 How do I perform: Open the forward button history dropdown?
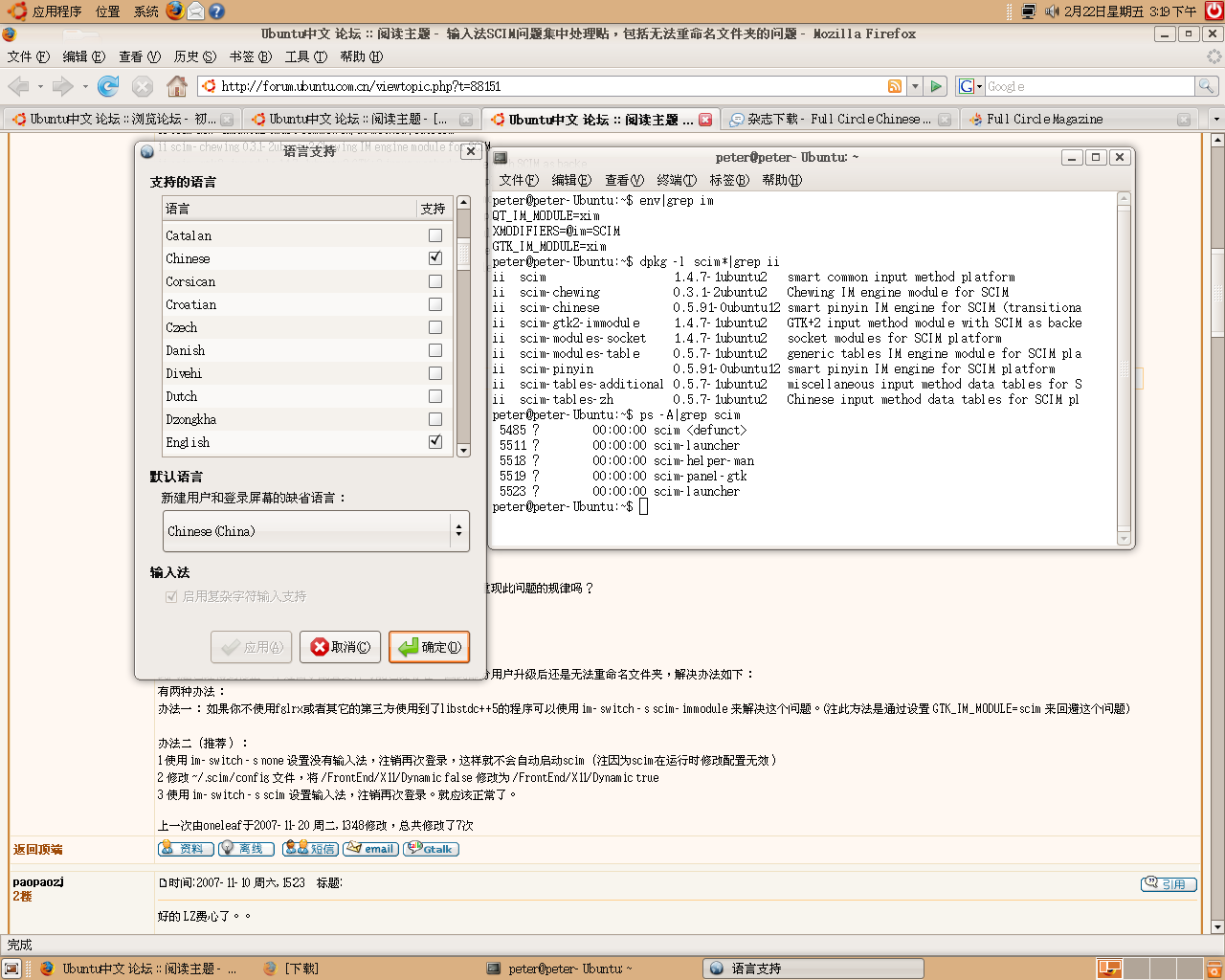click(85, 86)
